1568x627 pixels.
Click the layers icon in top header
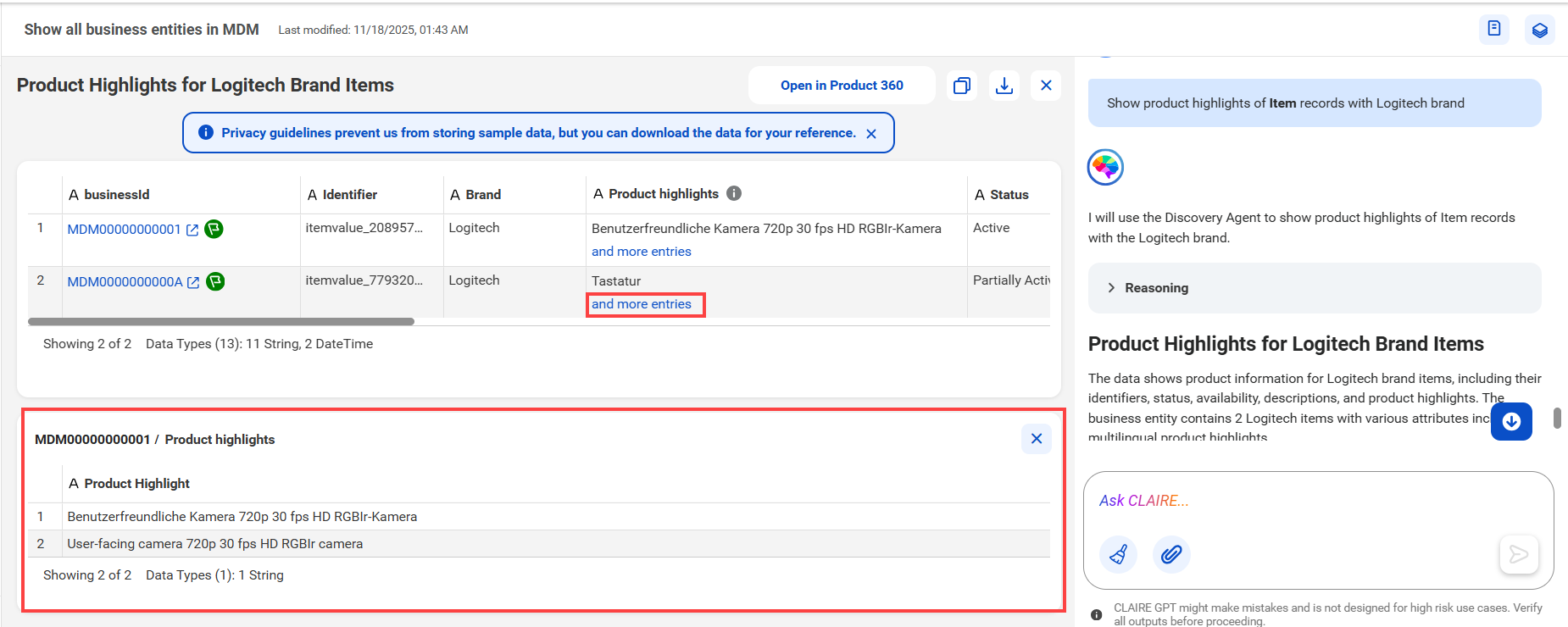pos(1540,30)
